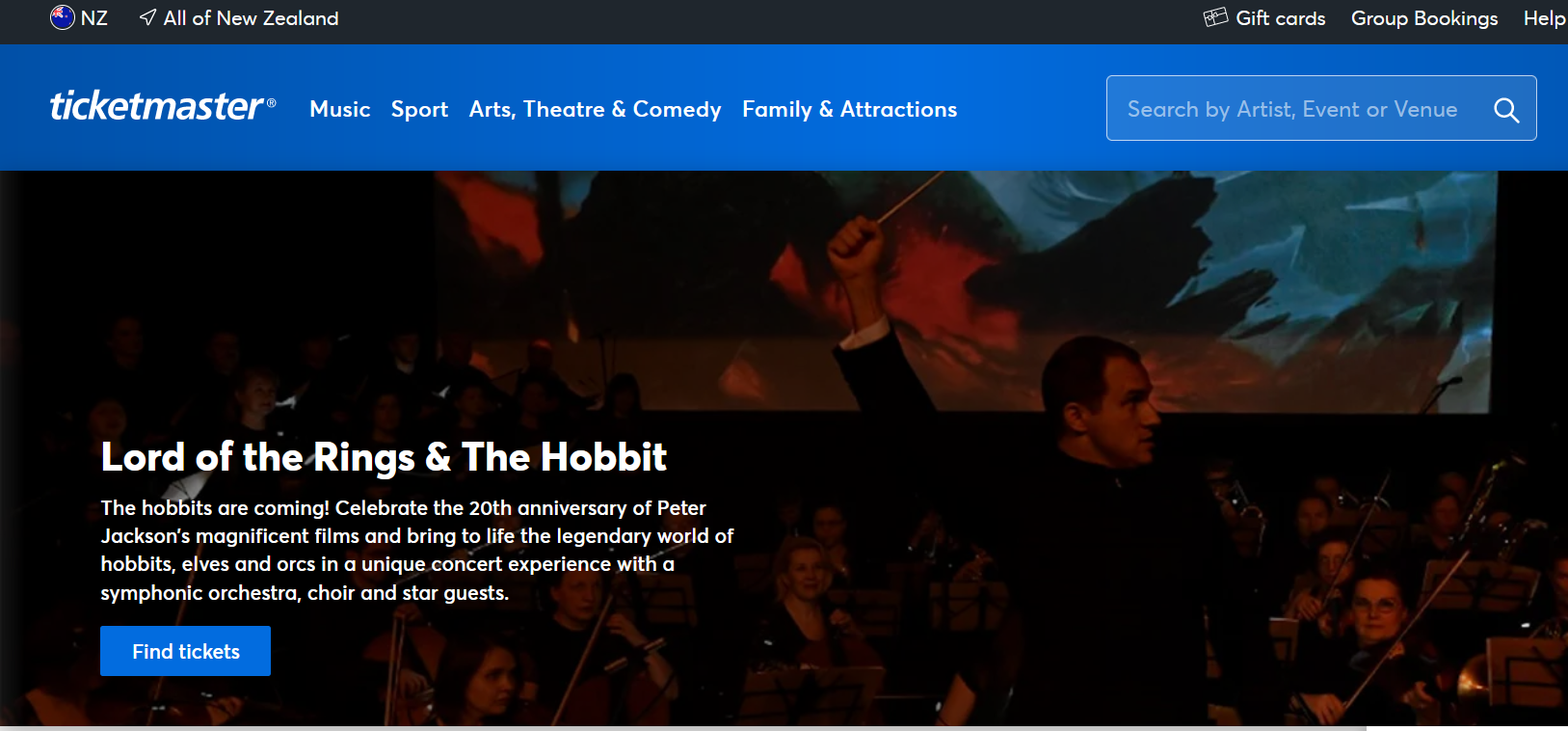Click the hobbits concert description paragraph
The image size is (1568, 731).
416,550
